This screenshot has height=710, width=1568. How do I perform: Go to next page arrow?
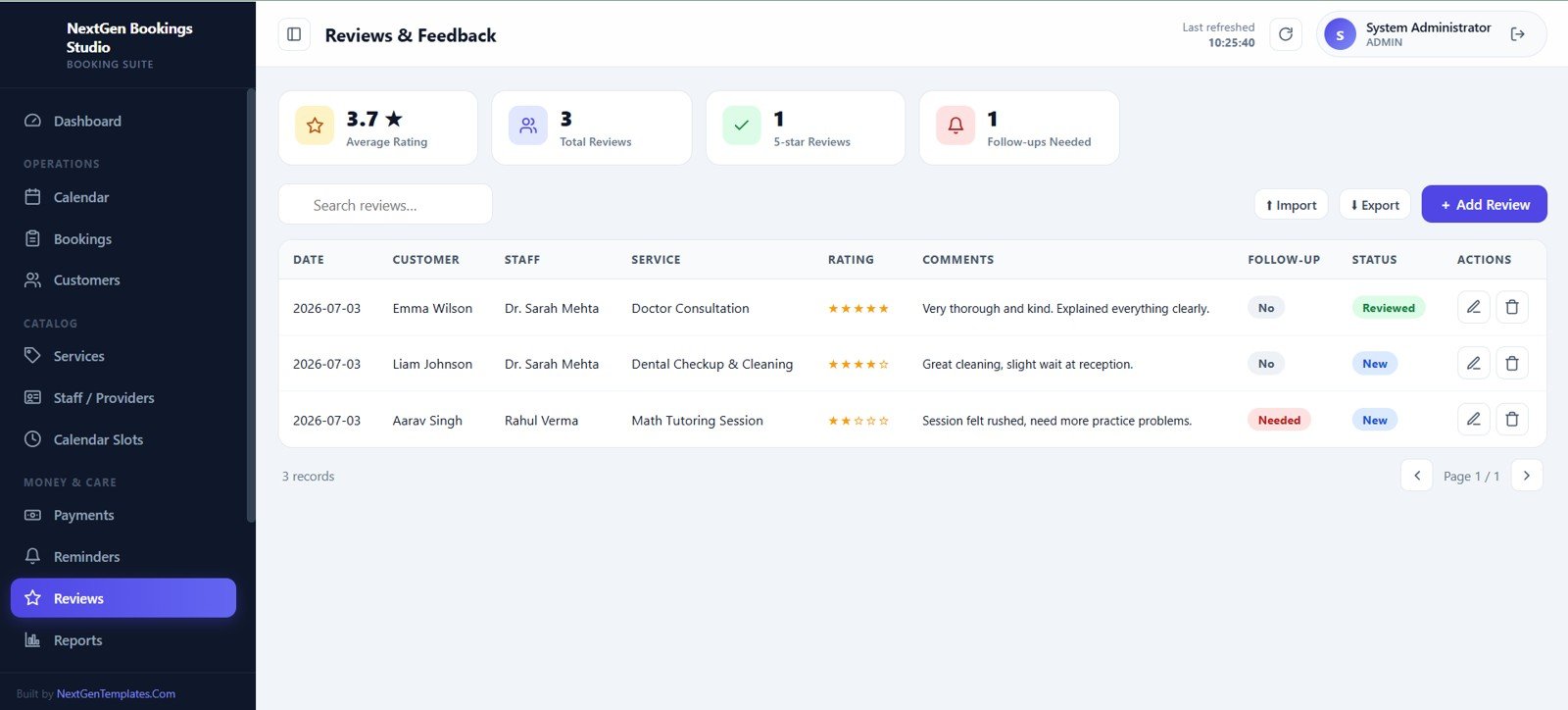[x=1527, y=476]
